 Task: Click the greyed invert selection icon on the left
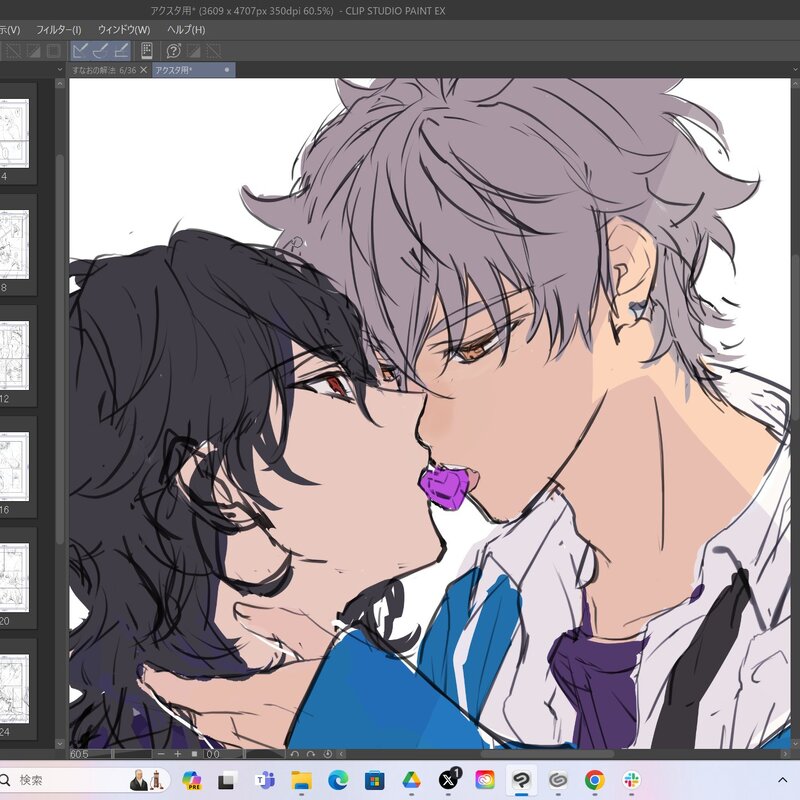pyautogui.click(x=14, y=51)
